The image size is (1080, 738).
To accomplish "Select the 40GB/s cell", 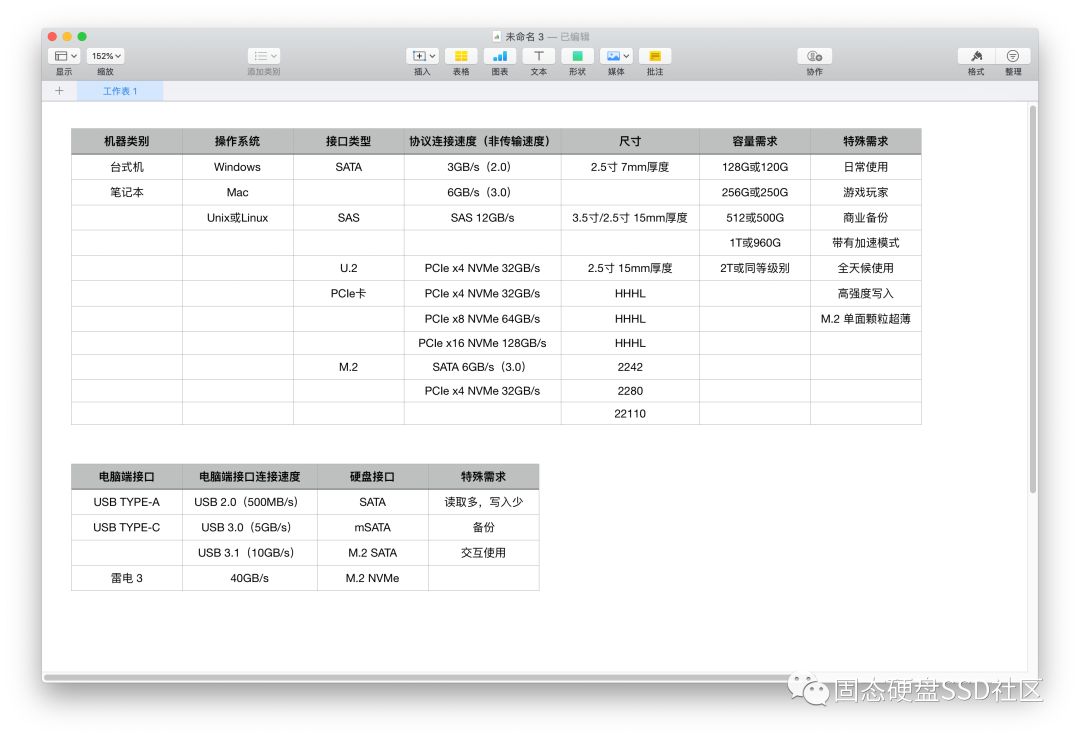I will coord(250,578).
